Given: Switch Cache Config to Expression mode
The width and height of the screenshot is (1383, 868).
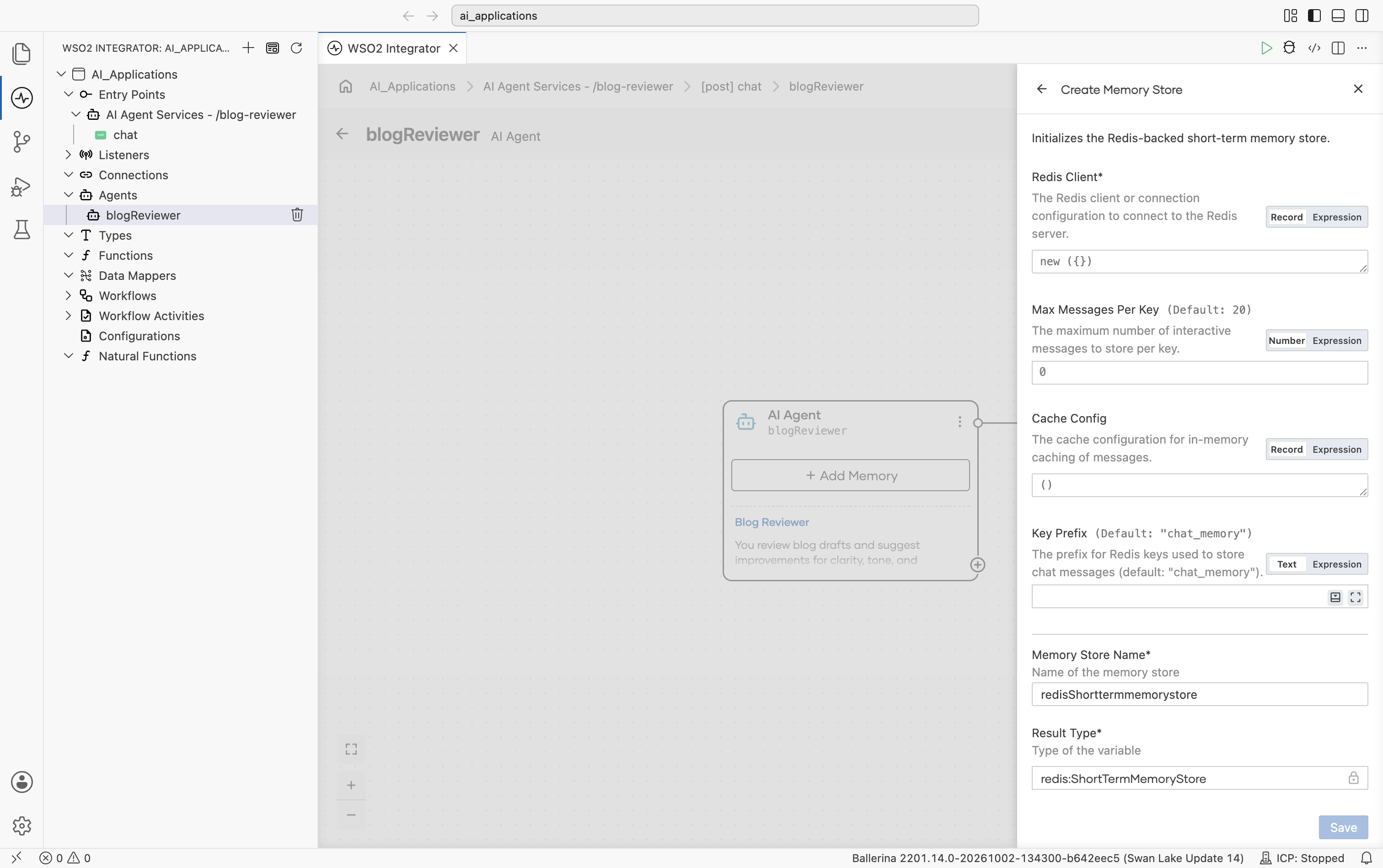Looking at the screenshot, I should point(1336,450).
